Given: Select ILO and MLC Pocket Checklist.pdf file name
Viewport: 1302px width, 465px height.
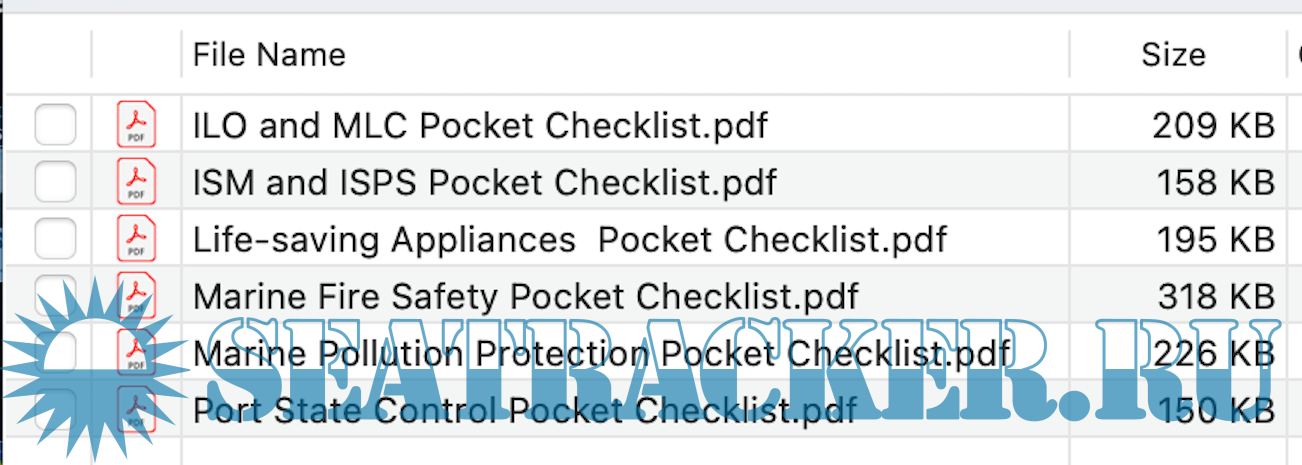Looking at the screenshot, I should 480,126.
